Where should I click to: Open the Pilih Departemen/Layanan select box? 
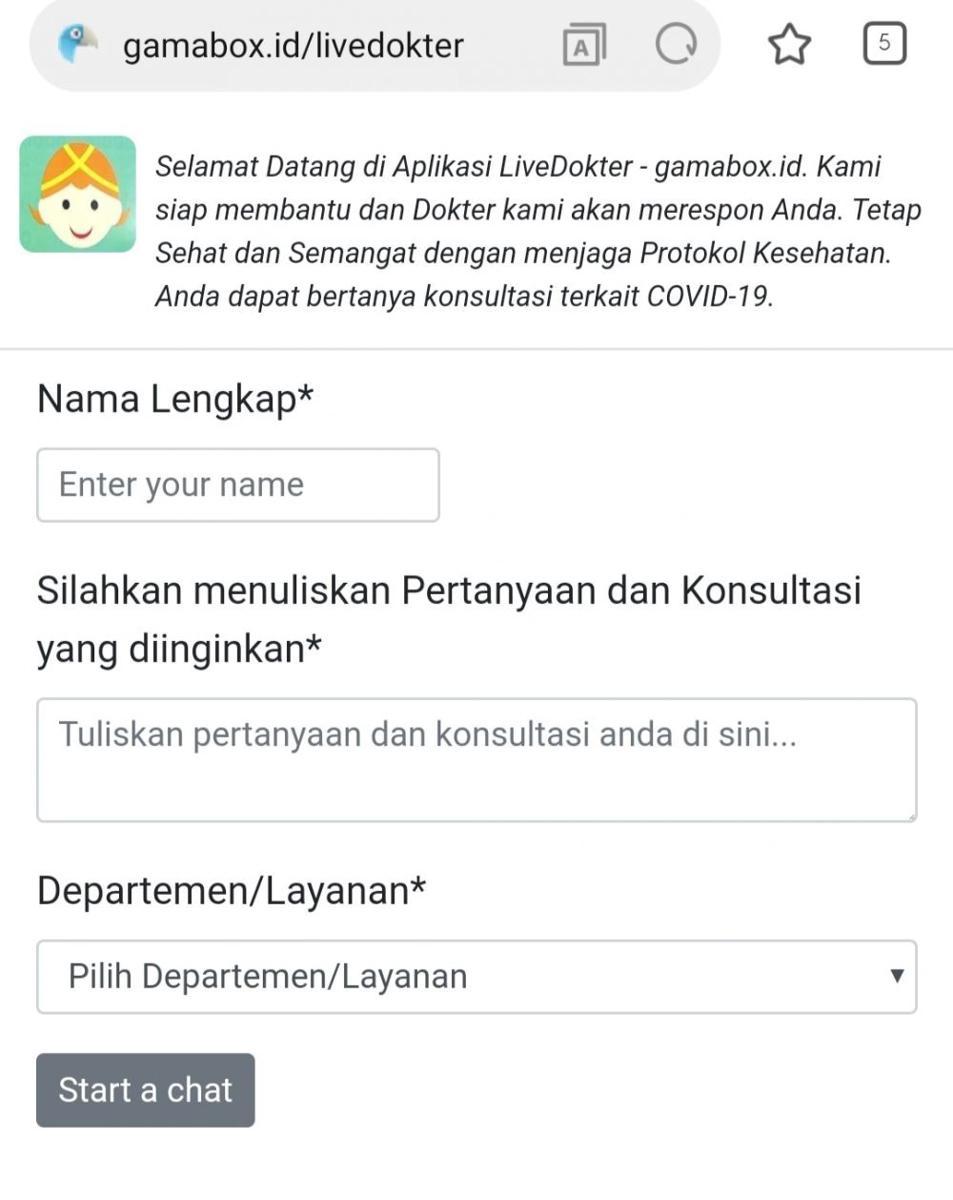[x=477, y=976]
